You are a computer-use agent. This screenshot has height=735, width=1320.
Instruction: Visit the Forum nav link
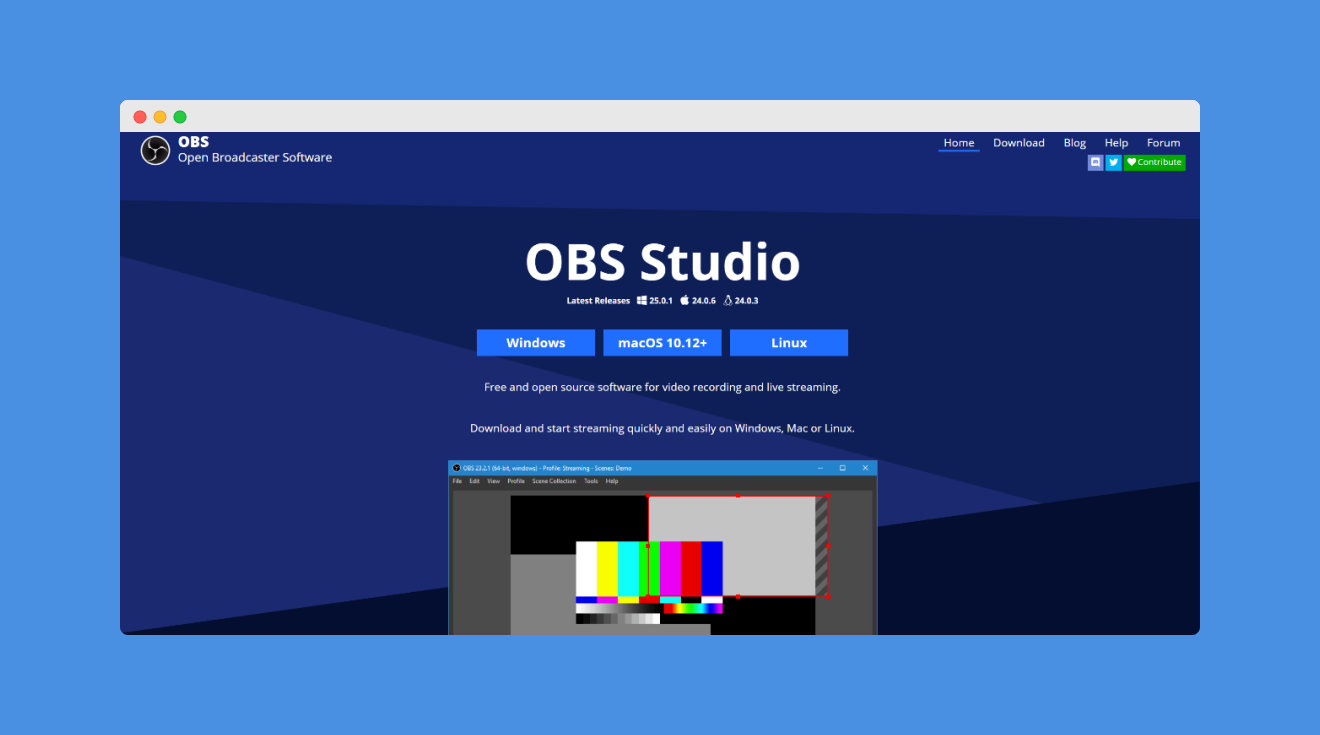pos(1163,143)
